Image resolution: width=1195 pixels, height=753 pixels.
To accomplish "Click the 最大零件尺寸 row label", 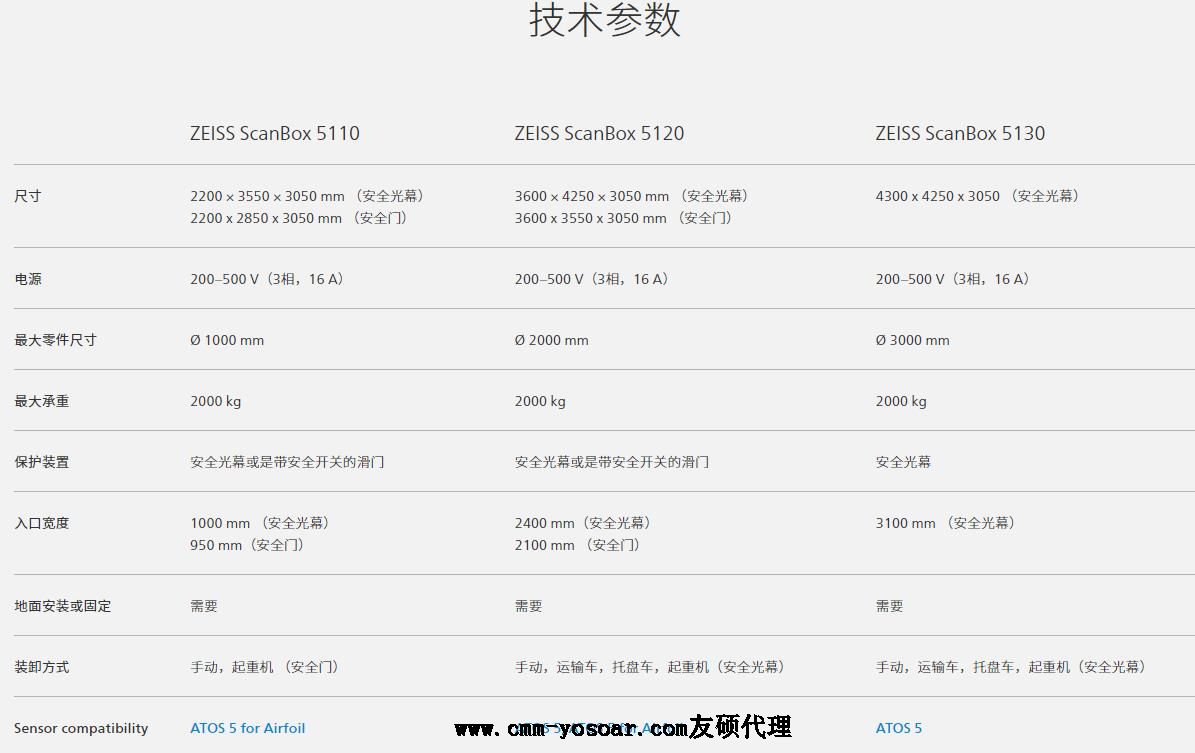I will pyautogui.click(x=55, y=340).
